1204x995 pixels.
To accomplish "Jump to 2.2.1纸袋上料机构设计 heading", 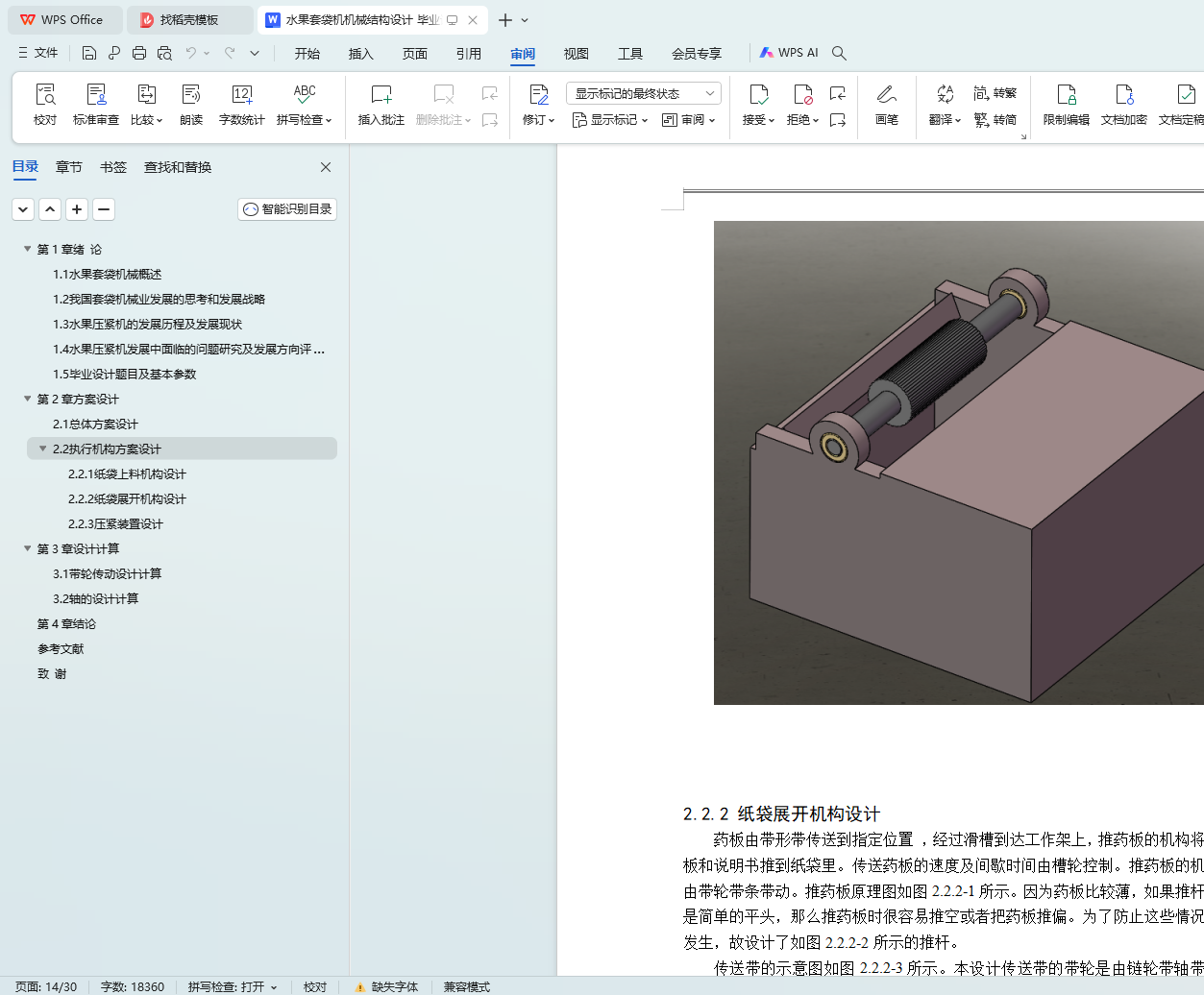I will click(x=127, y=473).
